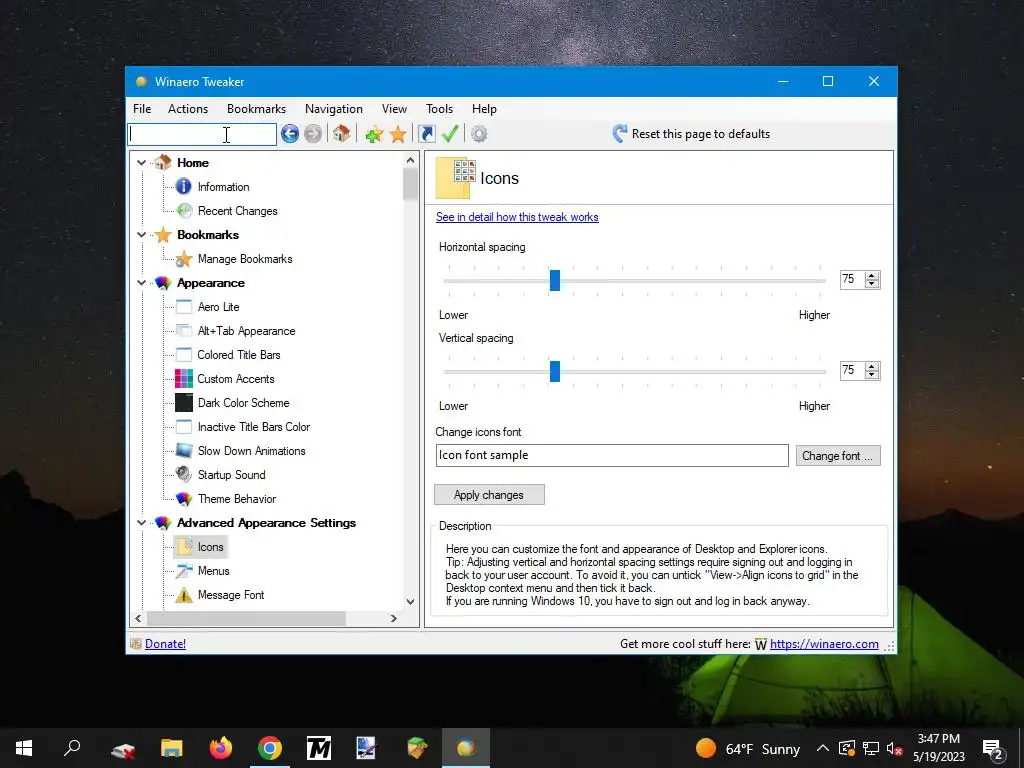The height and width of the screenshot is (768, 1024).
Task: Click the Message Font warning icon
Action: pos(184,595)
